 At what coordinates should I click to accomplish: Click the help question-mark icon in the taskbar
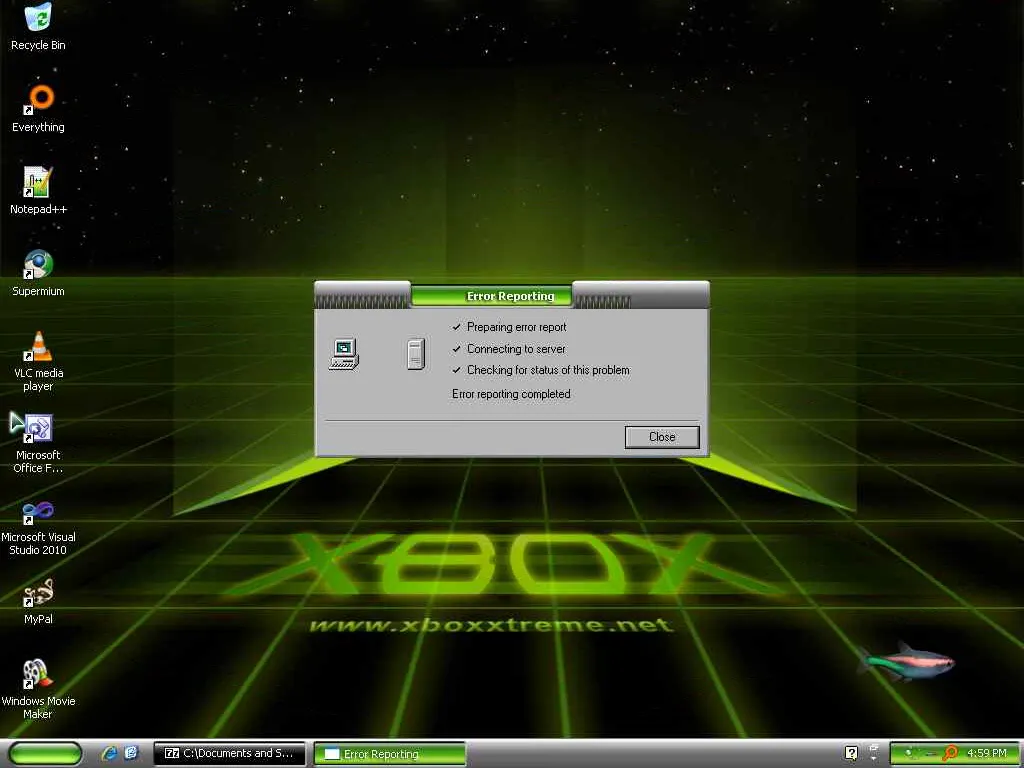[851, 753]
